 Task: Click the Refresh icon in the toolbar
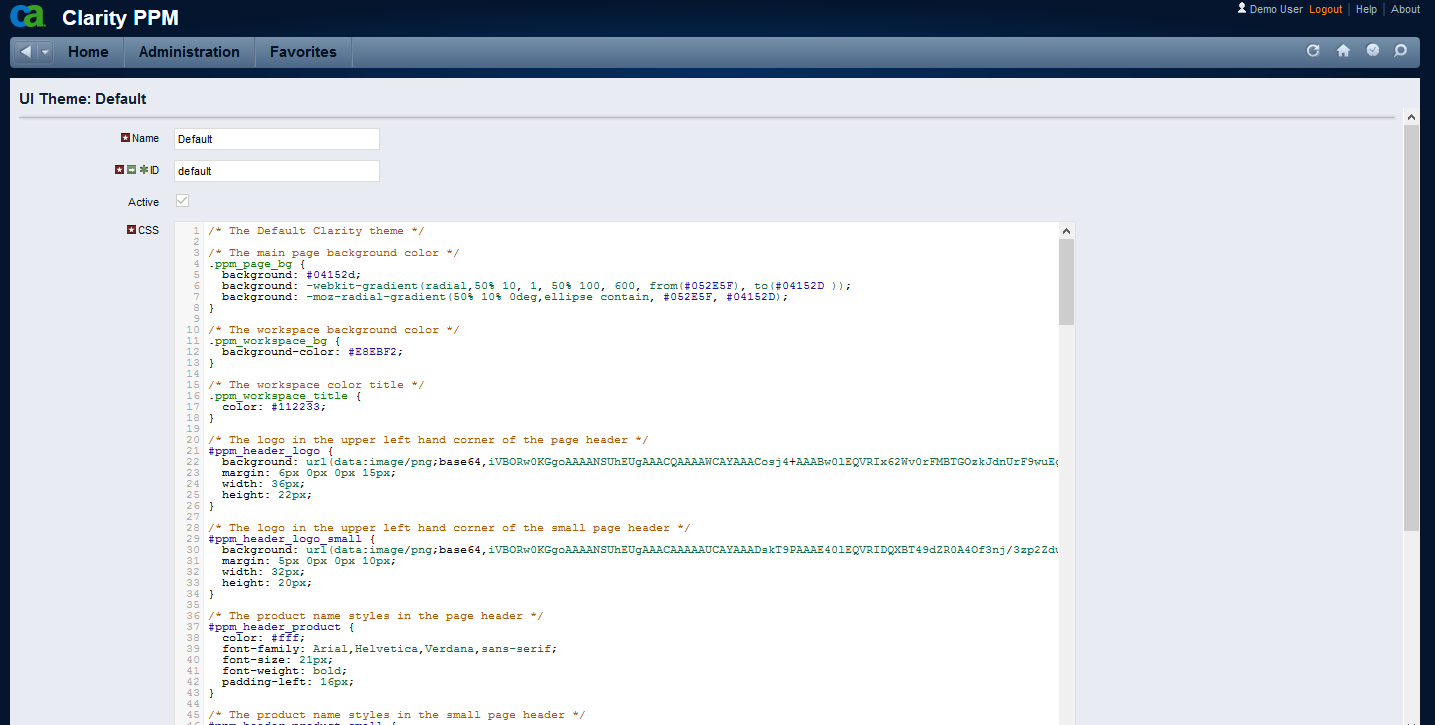1313,51
